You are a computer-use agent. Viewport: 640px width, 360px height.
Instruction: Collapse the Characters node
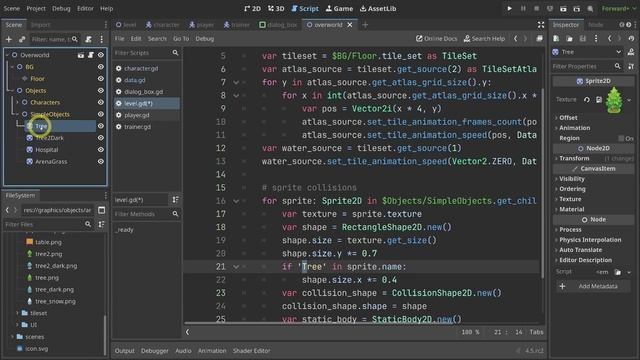point(18,102)
